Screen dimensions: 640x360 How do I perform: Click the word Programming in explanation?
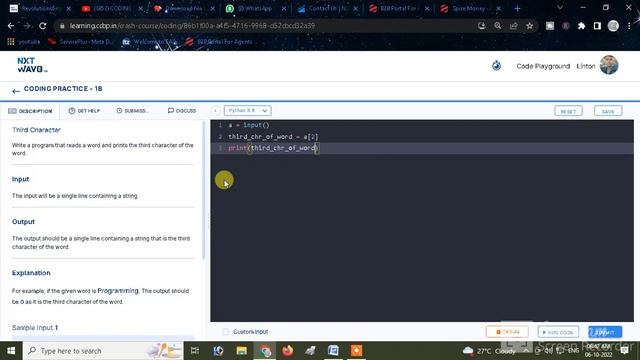coord(118,291)
